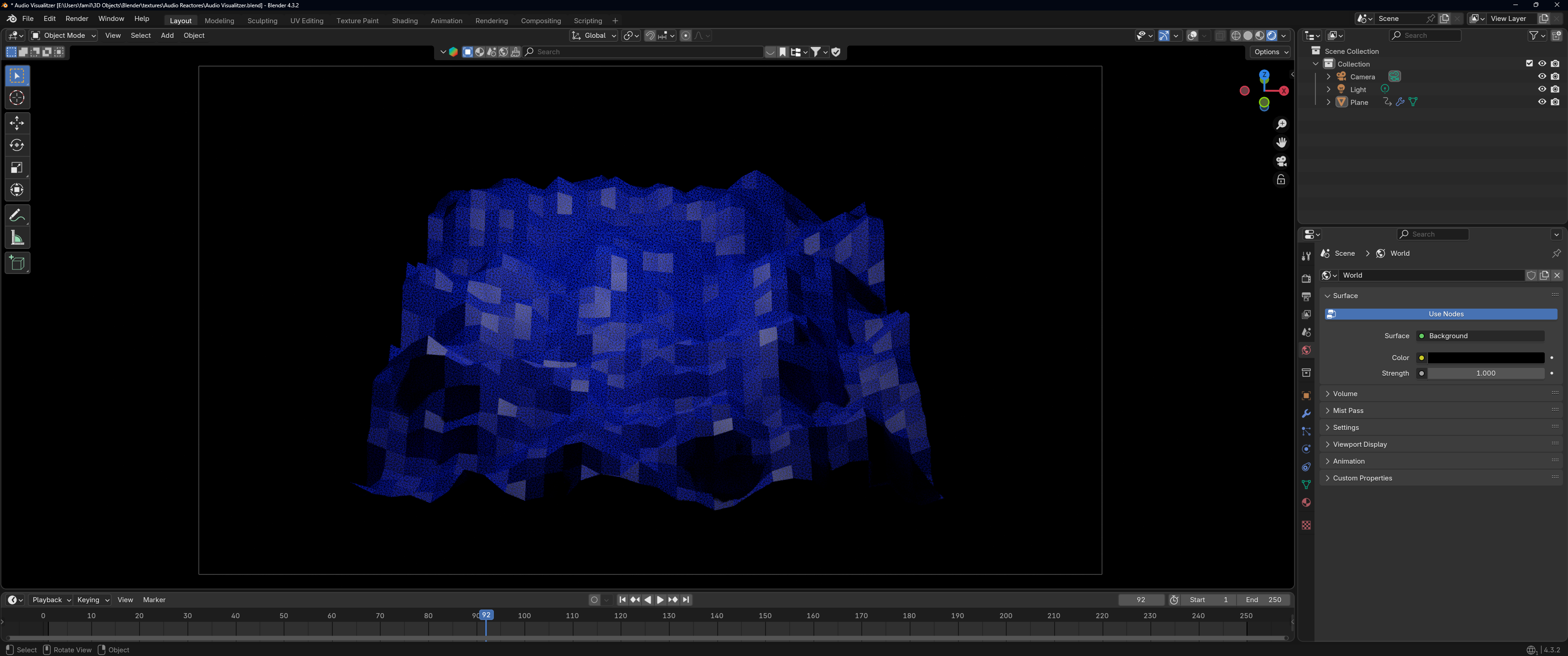Select the Scale tool

17,168
